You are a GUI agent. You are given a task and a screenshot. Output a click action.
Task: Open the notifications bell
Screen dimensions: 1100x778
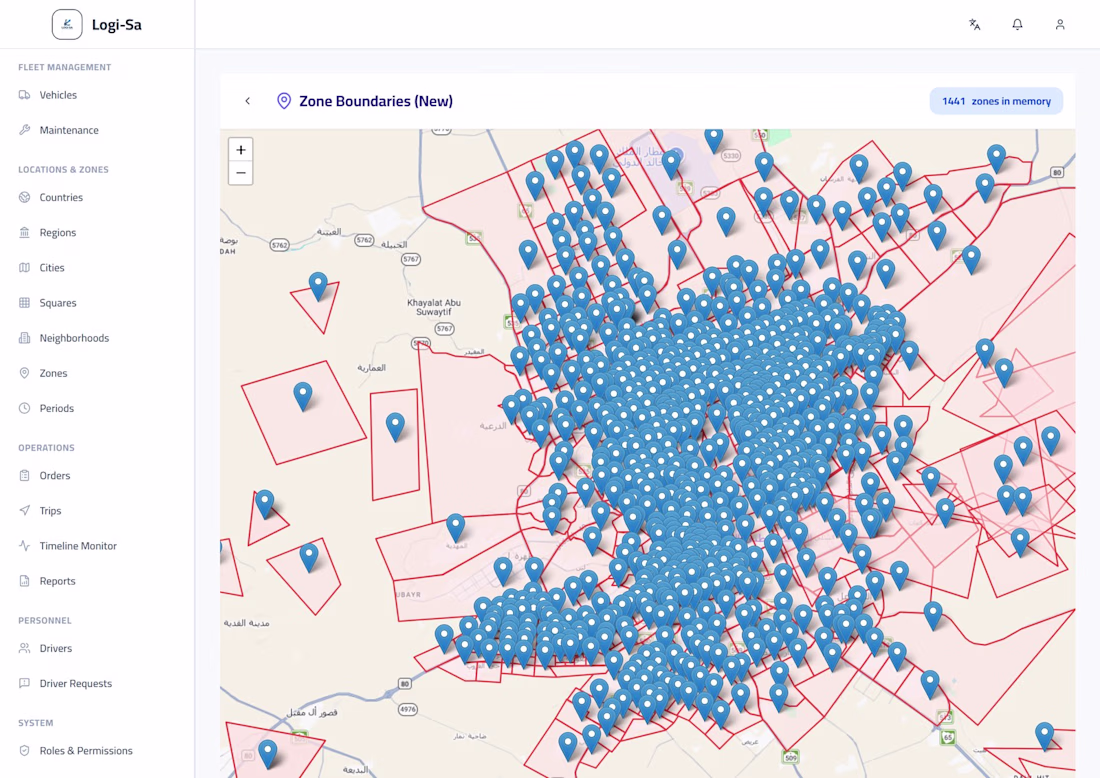pos(1017,25)
